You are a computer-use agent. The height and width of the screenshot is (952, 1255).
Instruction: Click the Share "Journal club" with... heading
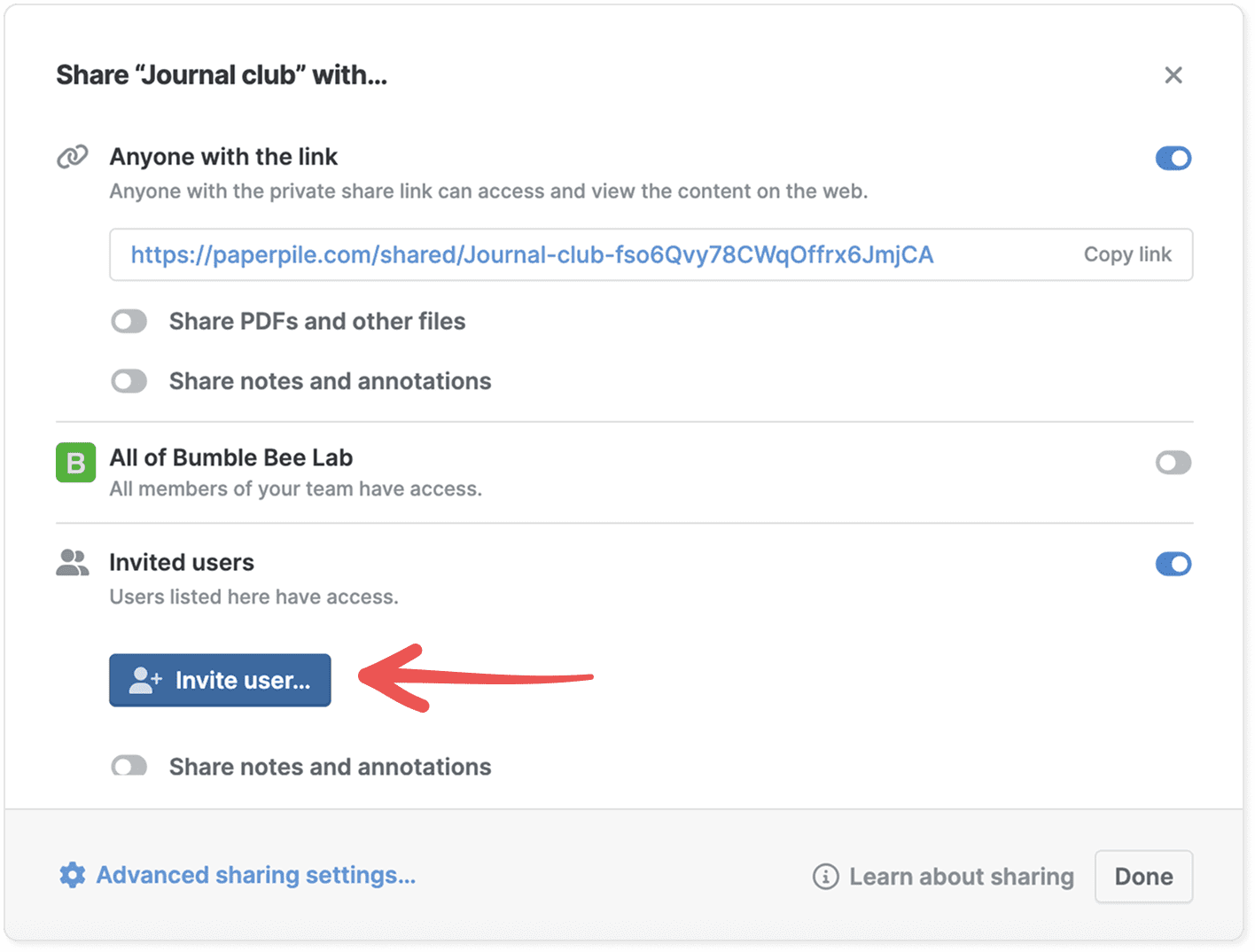[222, 75]
